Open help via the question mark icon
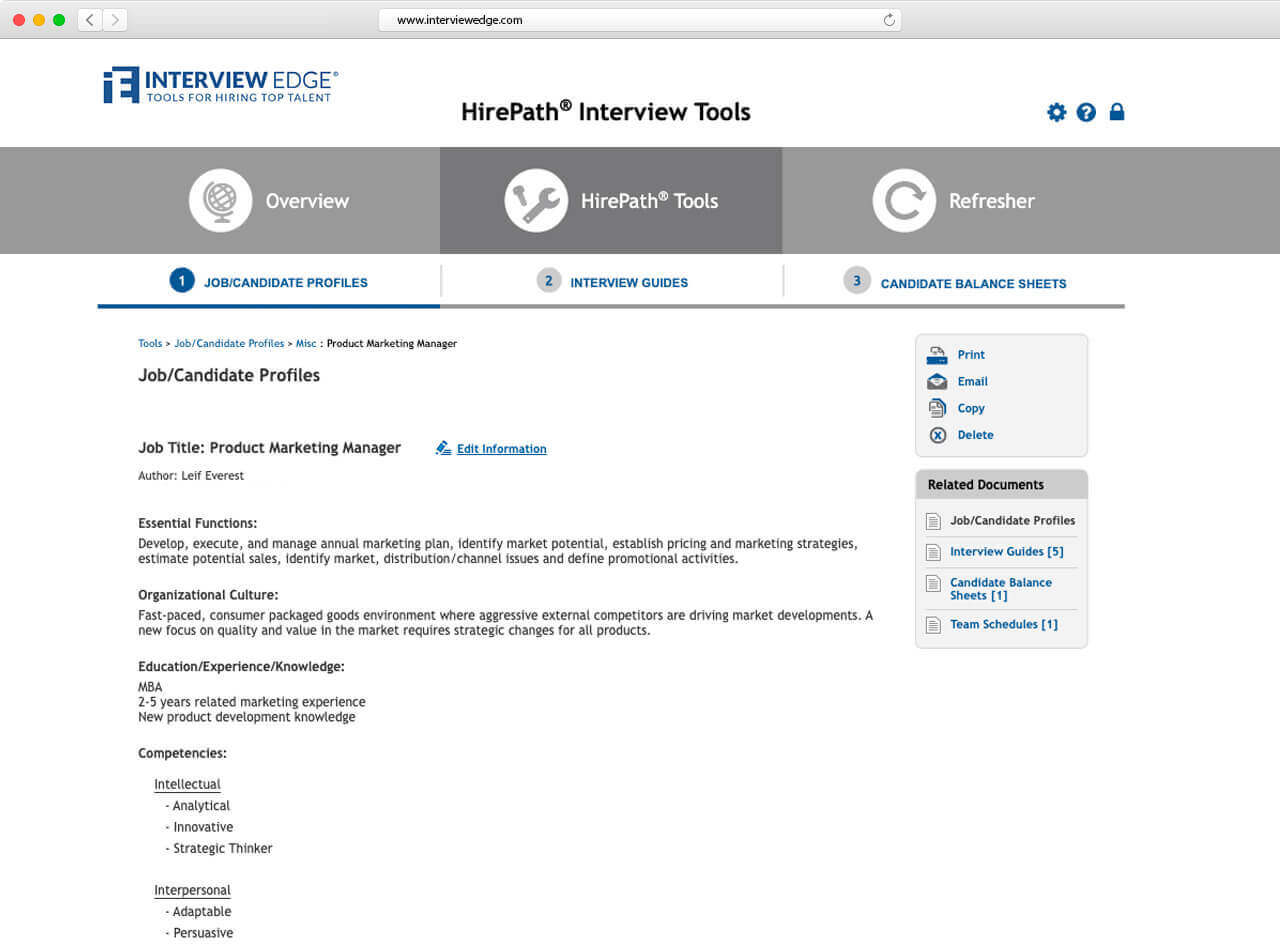 pyautogui.click(x=1086, y=112)
